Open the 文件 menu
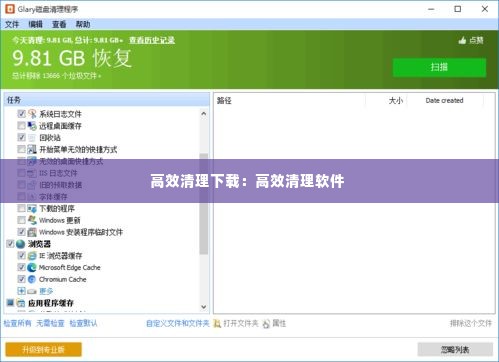 (12, 24)
